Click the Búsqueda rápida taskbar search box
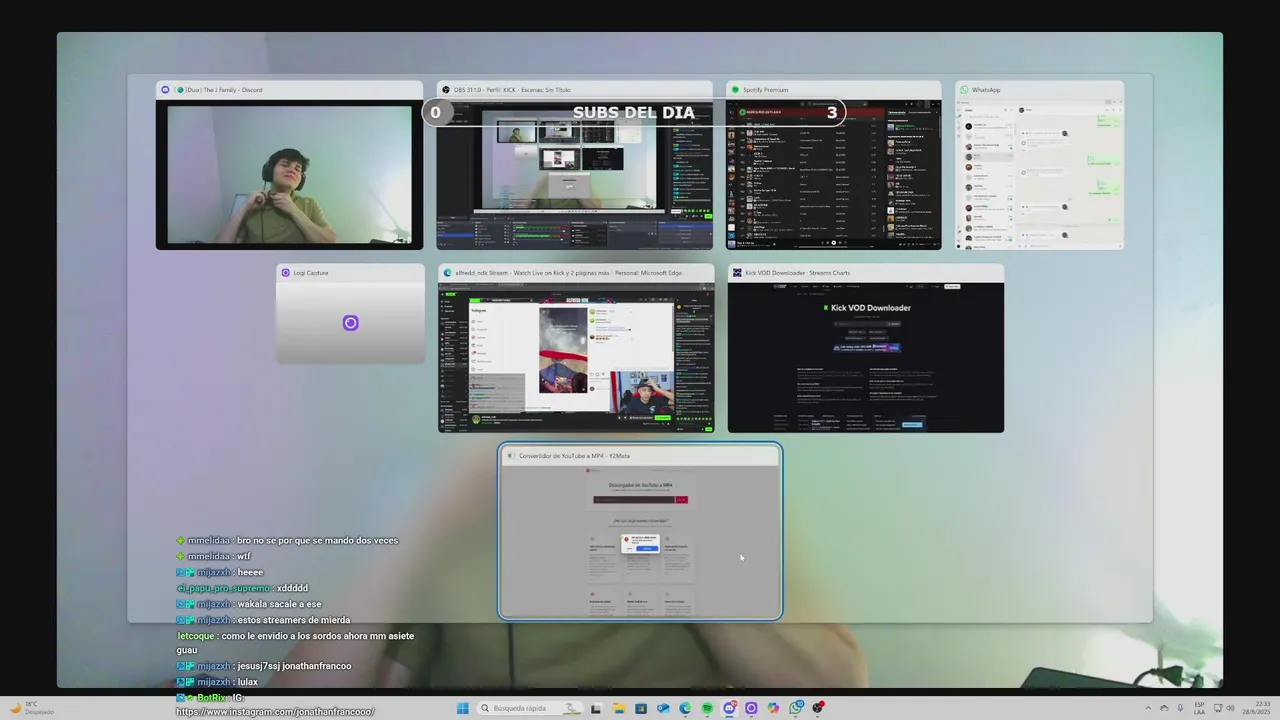 [530, 708]
